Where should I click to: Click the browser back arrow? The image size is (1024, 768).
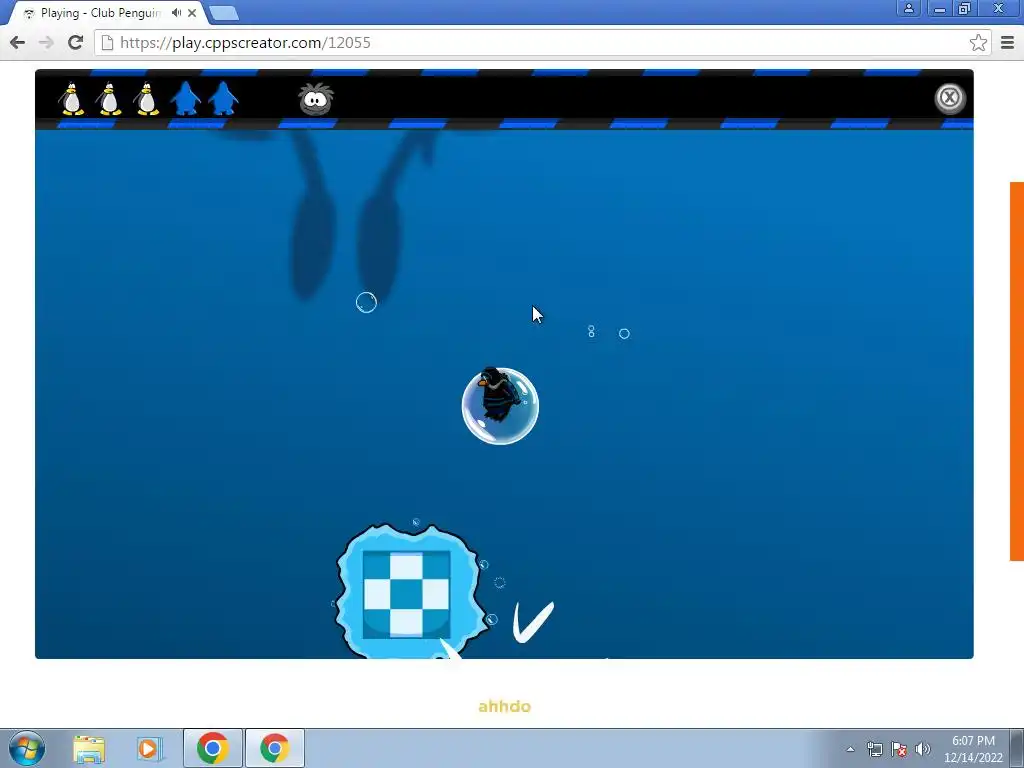(x=18, y=42)
